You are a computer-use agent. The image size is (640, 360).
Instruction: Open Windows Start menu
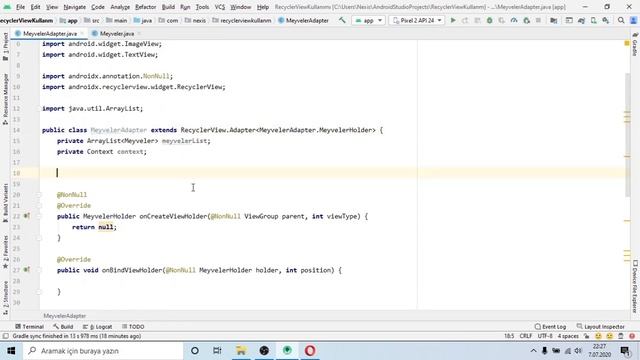(11, 351)
